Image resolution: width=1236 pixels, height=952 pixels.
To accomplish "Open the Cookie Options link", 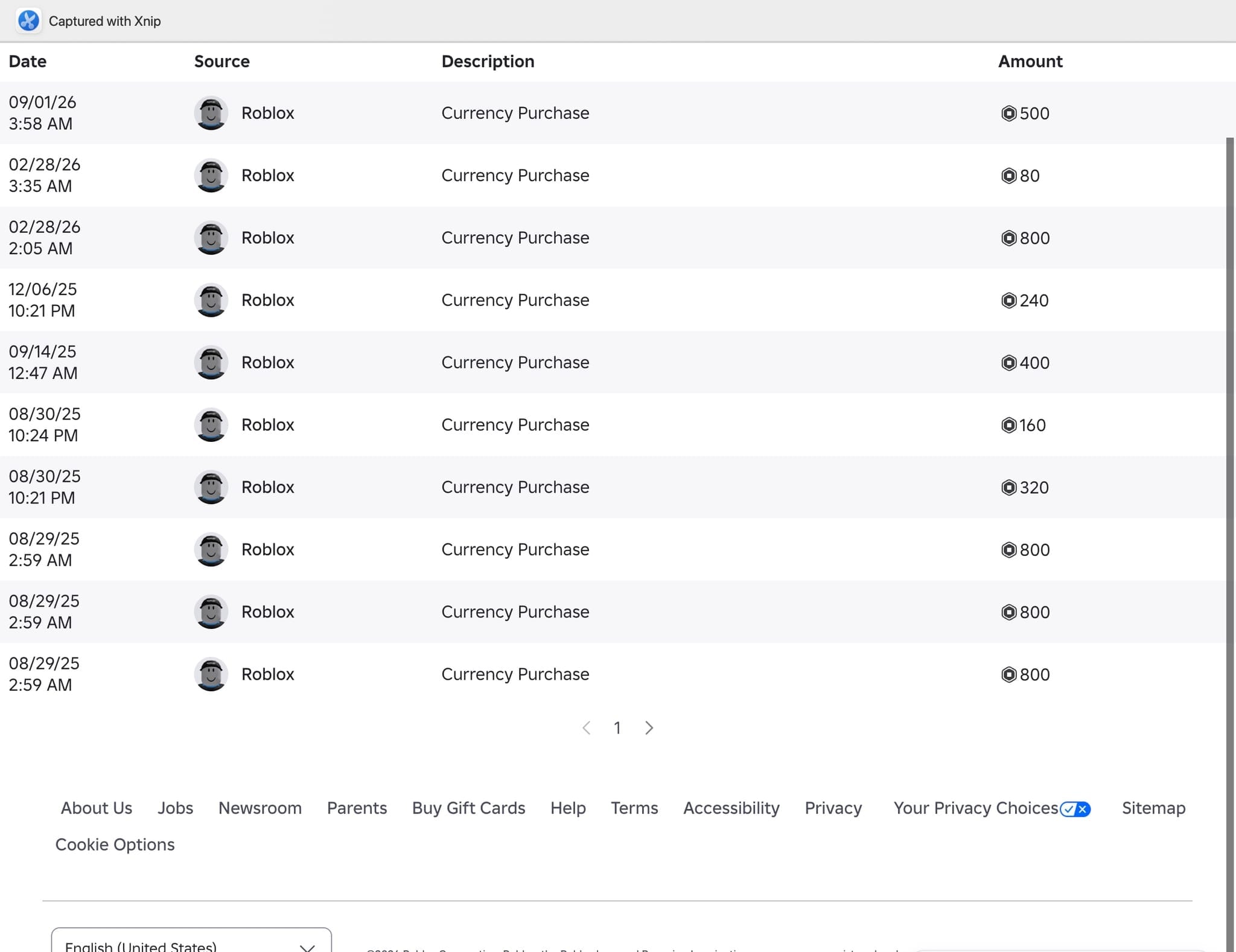I will coord(115,845).
